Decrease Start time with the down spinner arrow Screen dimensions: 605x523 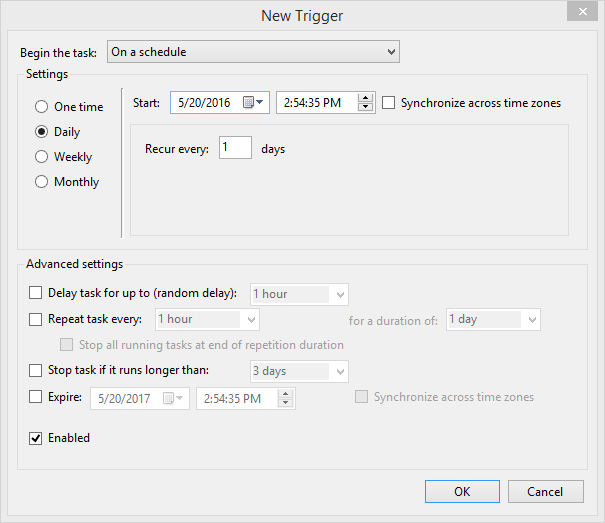tap(365, 107)
